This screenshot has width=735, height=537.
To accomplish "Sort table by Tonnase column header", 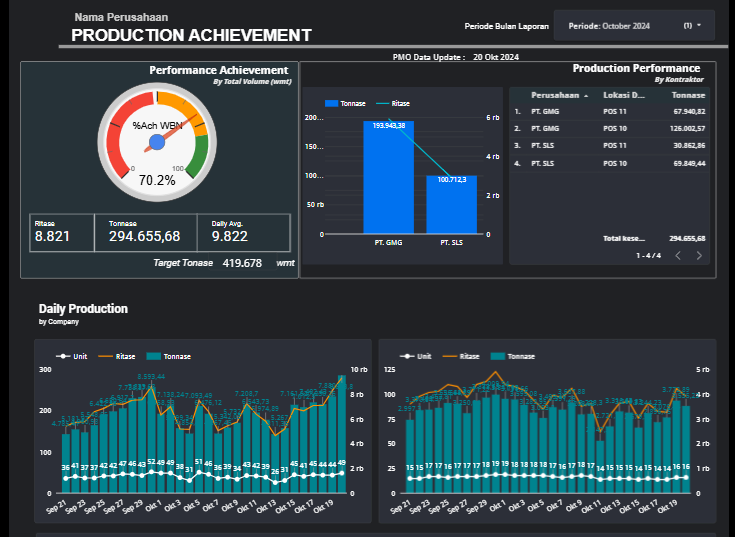I will click(688, 95).
